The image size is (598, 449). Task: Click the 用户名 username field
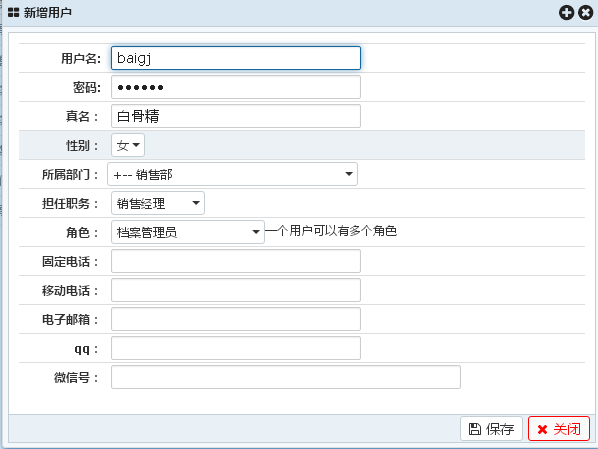[236, 58]
